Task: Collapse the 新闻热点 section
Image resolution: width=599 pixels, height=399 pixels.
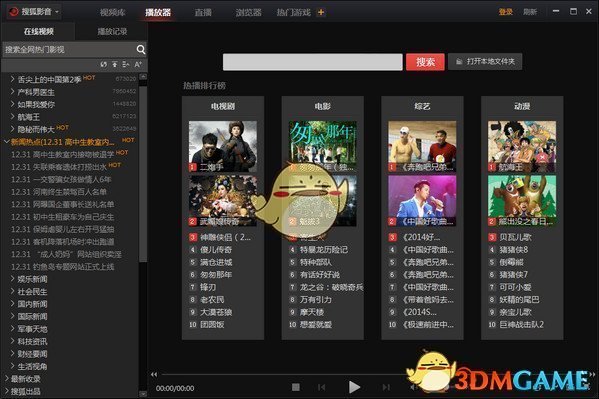Action: pyautogui.click(x=6, y=142)
